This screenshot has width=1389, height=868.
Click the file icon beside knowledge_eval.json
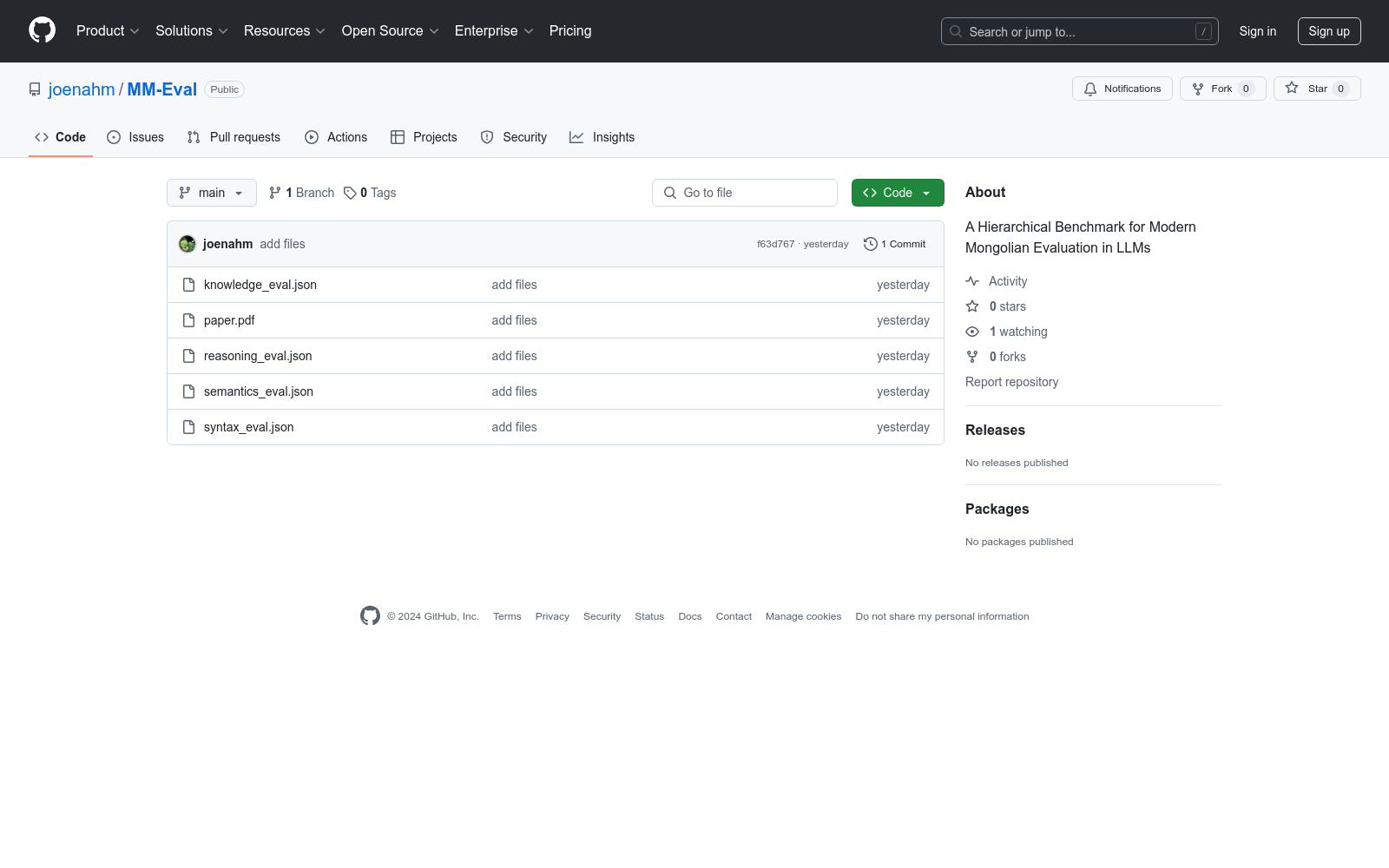pyautogui.click(x=188, y=285)
